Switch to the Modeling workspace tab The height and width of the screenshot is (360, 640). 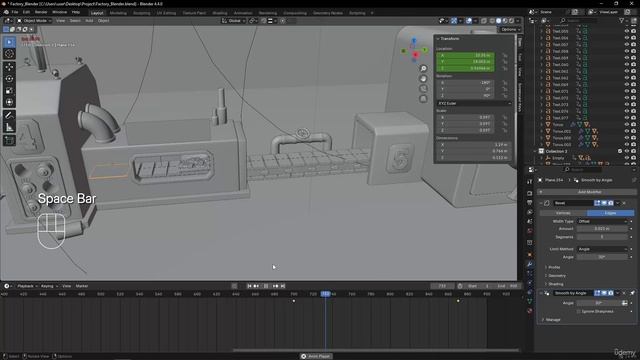118,13
